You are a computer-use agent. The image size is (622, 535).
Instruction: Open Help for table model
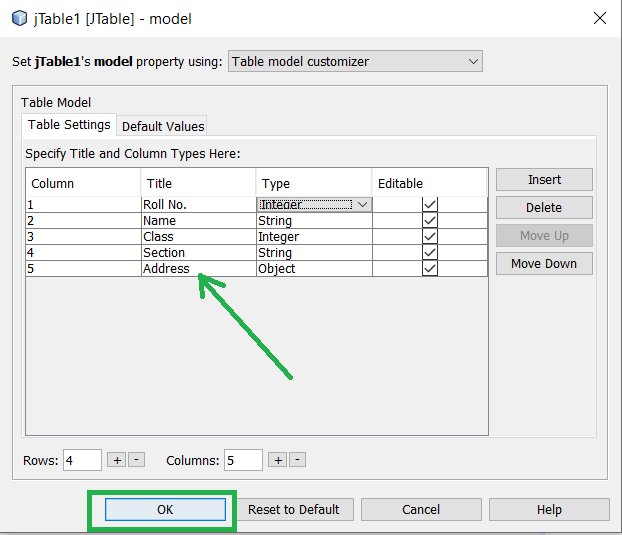point(549,510)
